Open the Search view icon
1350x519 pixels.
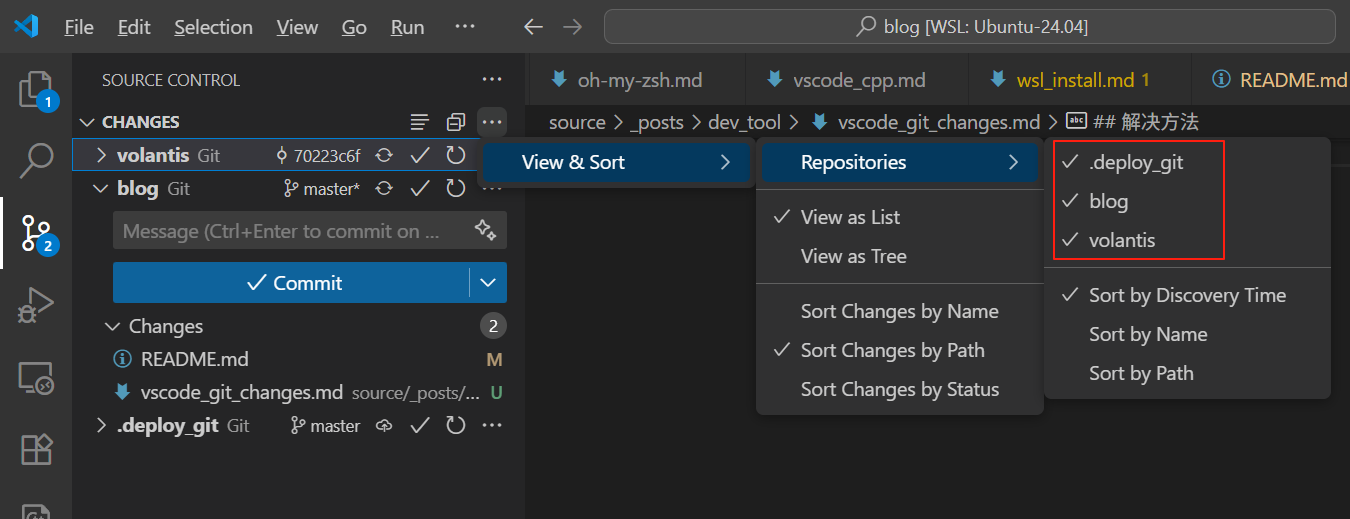36,158
